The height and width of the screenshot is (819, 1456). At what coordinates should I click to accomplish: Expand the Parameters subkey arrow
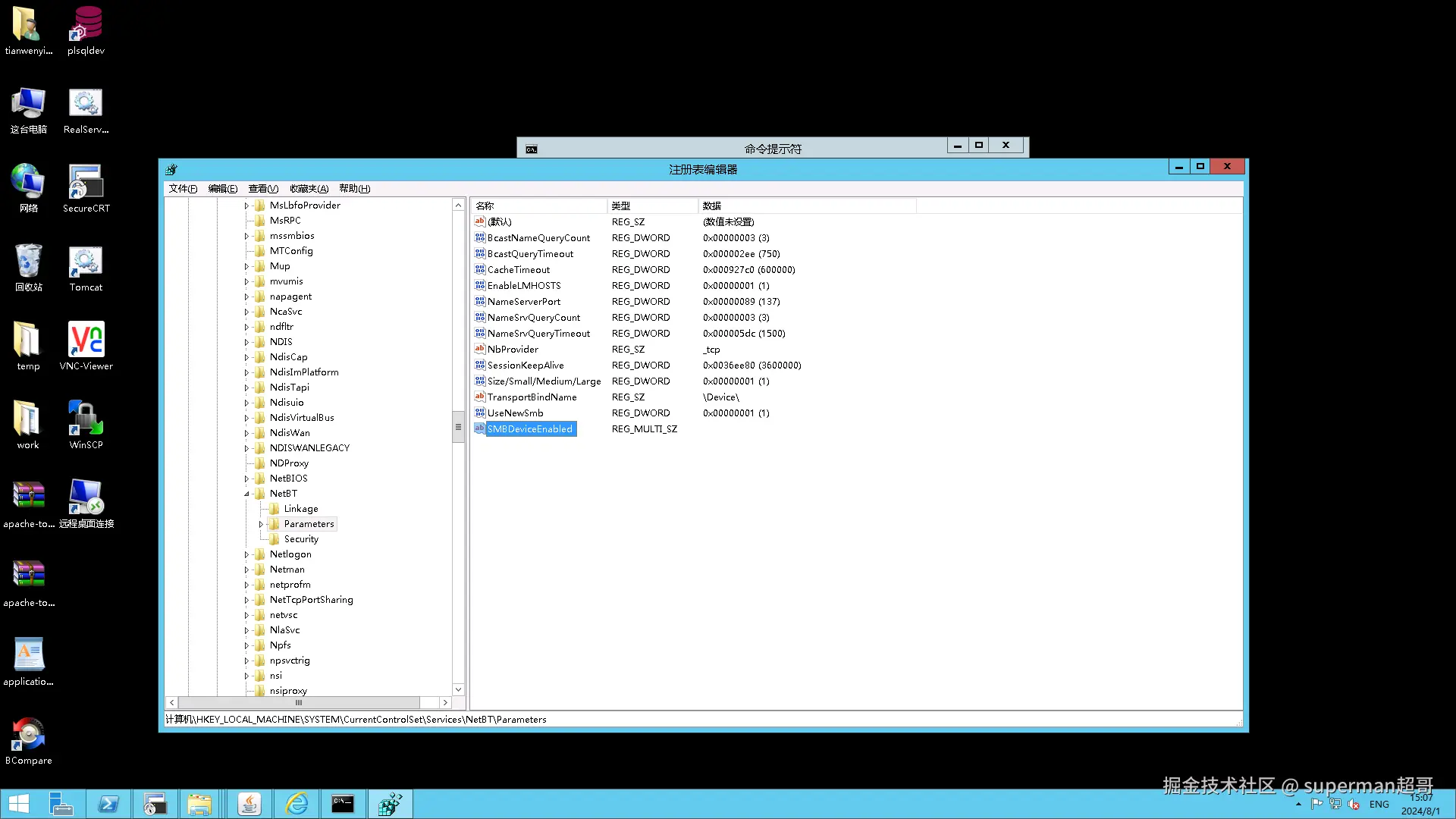click(261, 524)
